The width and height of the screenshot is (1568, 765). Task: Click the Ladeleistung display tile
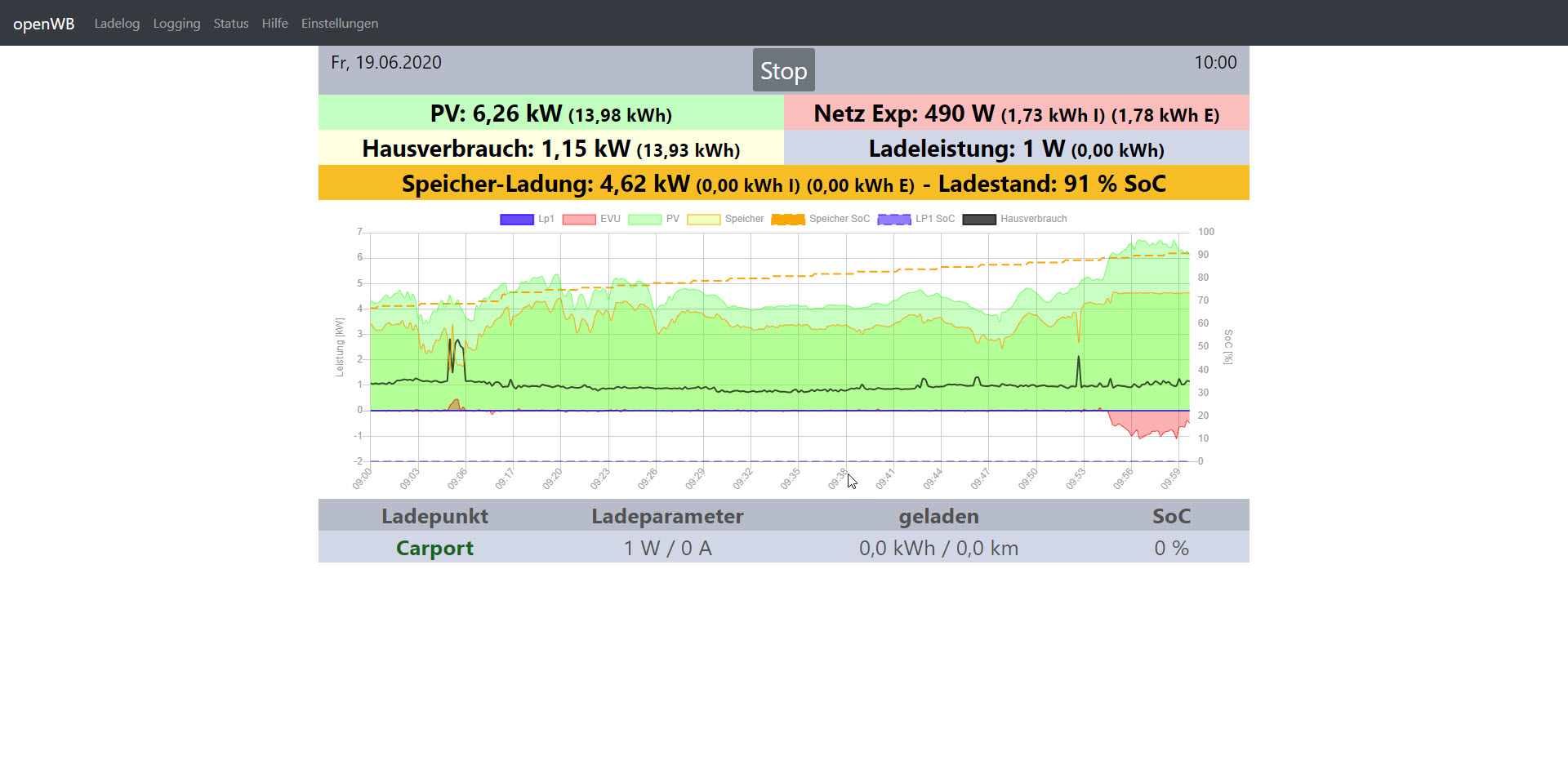click(x=1016, y=149)
